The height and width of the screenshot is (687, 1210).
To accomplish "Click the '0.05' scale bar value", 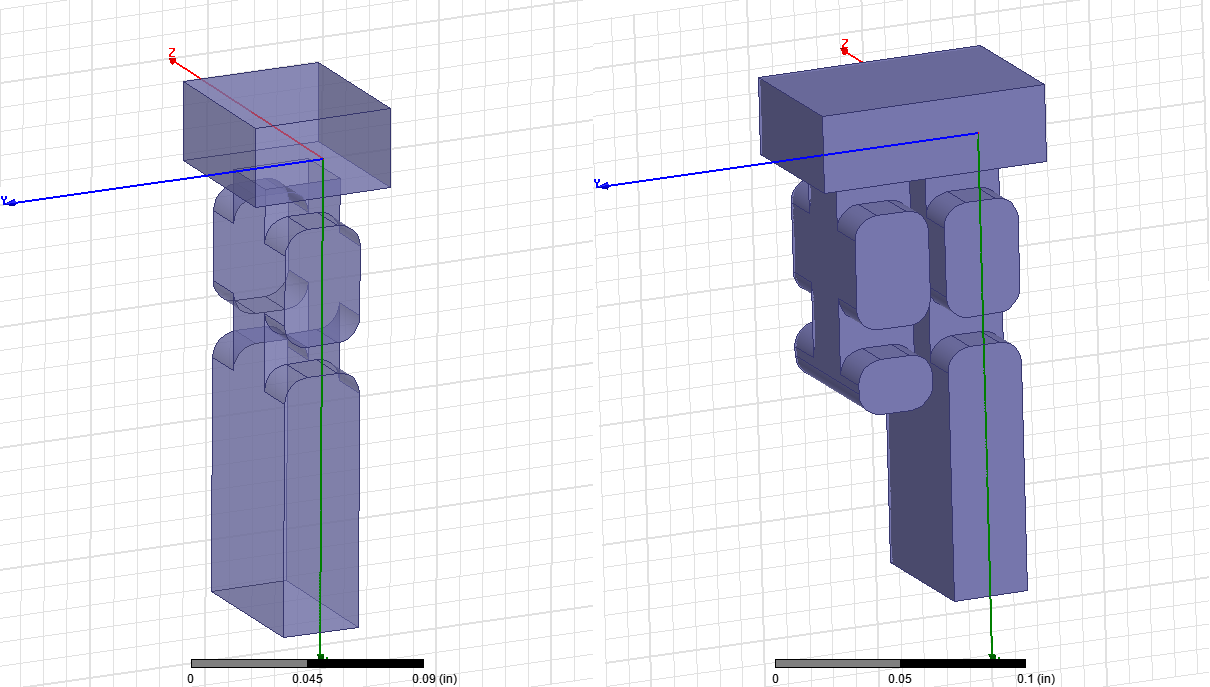I will [899, 678].
